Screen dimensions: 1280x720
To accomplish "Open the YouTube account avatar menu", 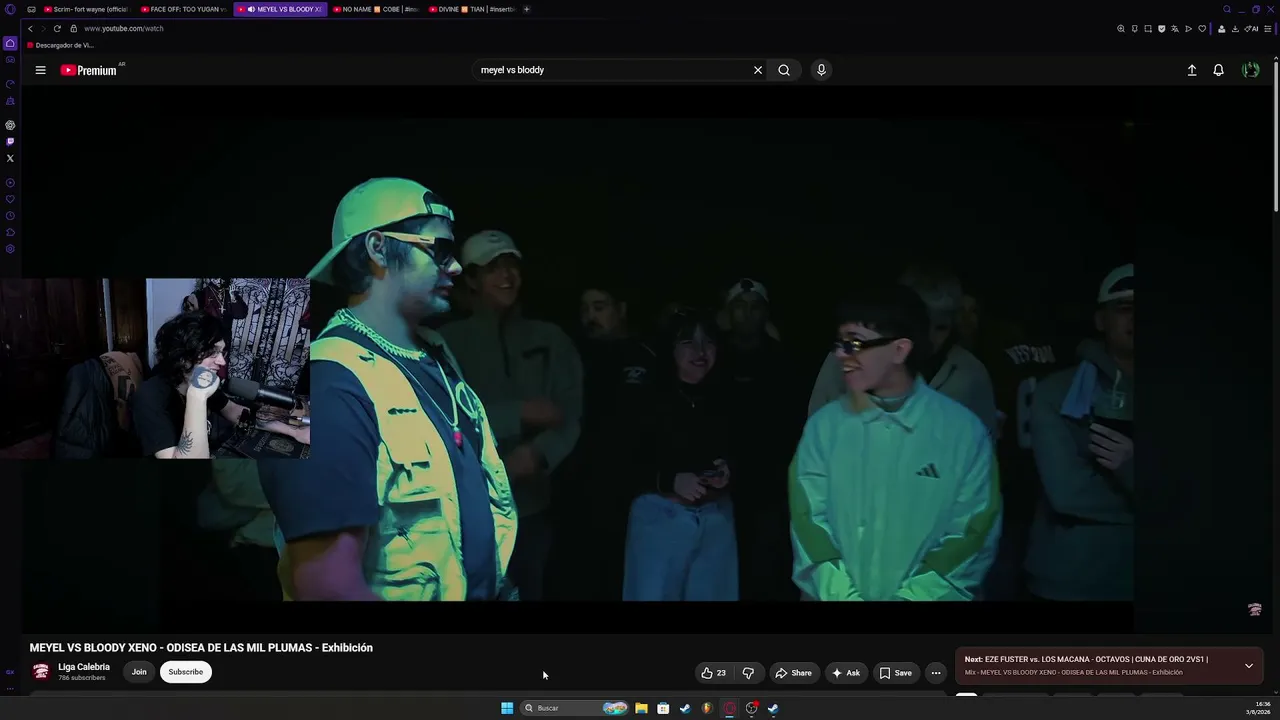I will coord(1250,70).
